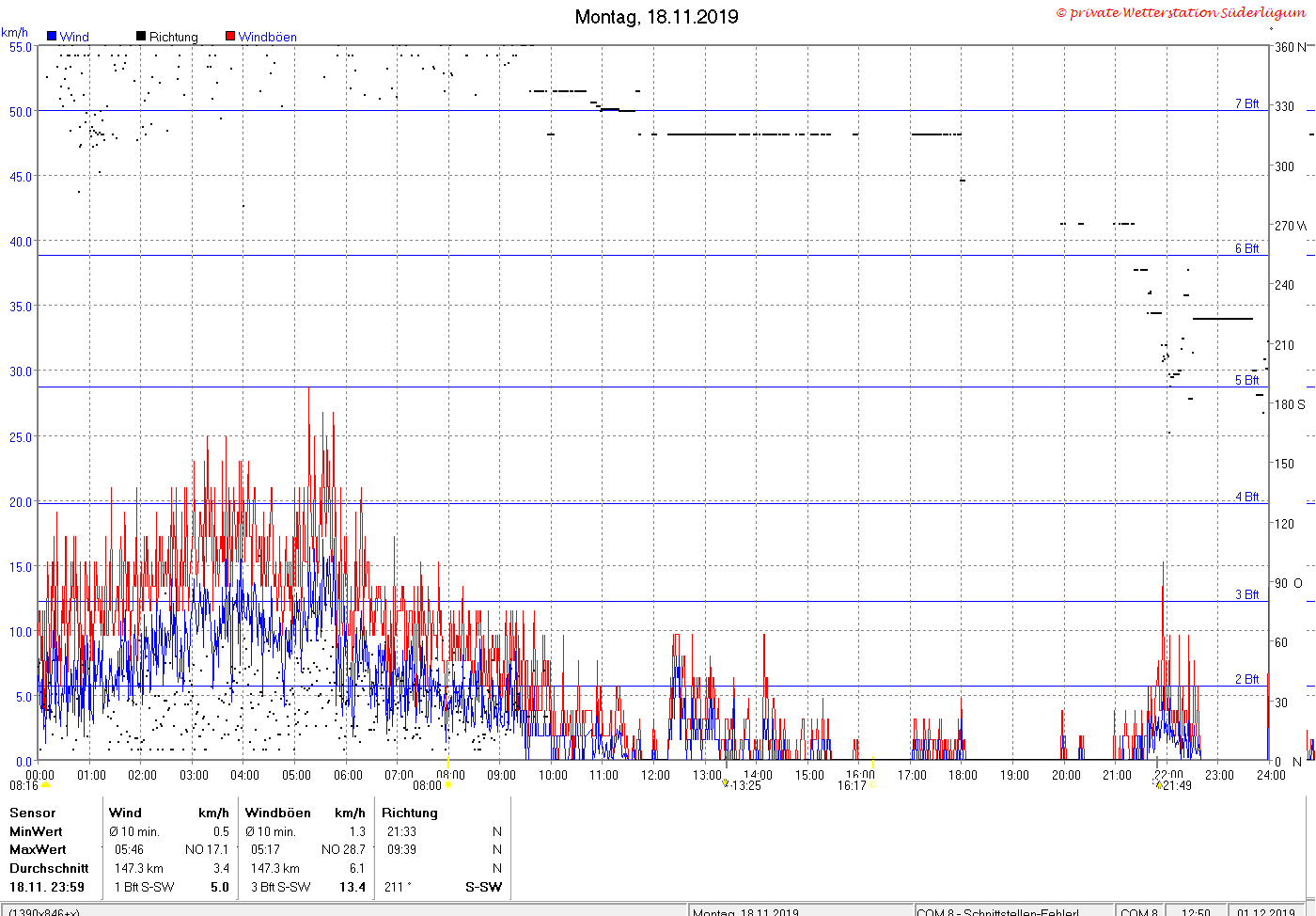The width and height of the screenshot is (1316, 916).
Task: Click the MaxWert row in sensor table
Action: pos(256,849)
